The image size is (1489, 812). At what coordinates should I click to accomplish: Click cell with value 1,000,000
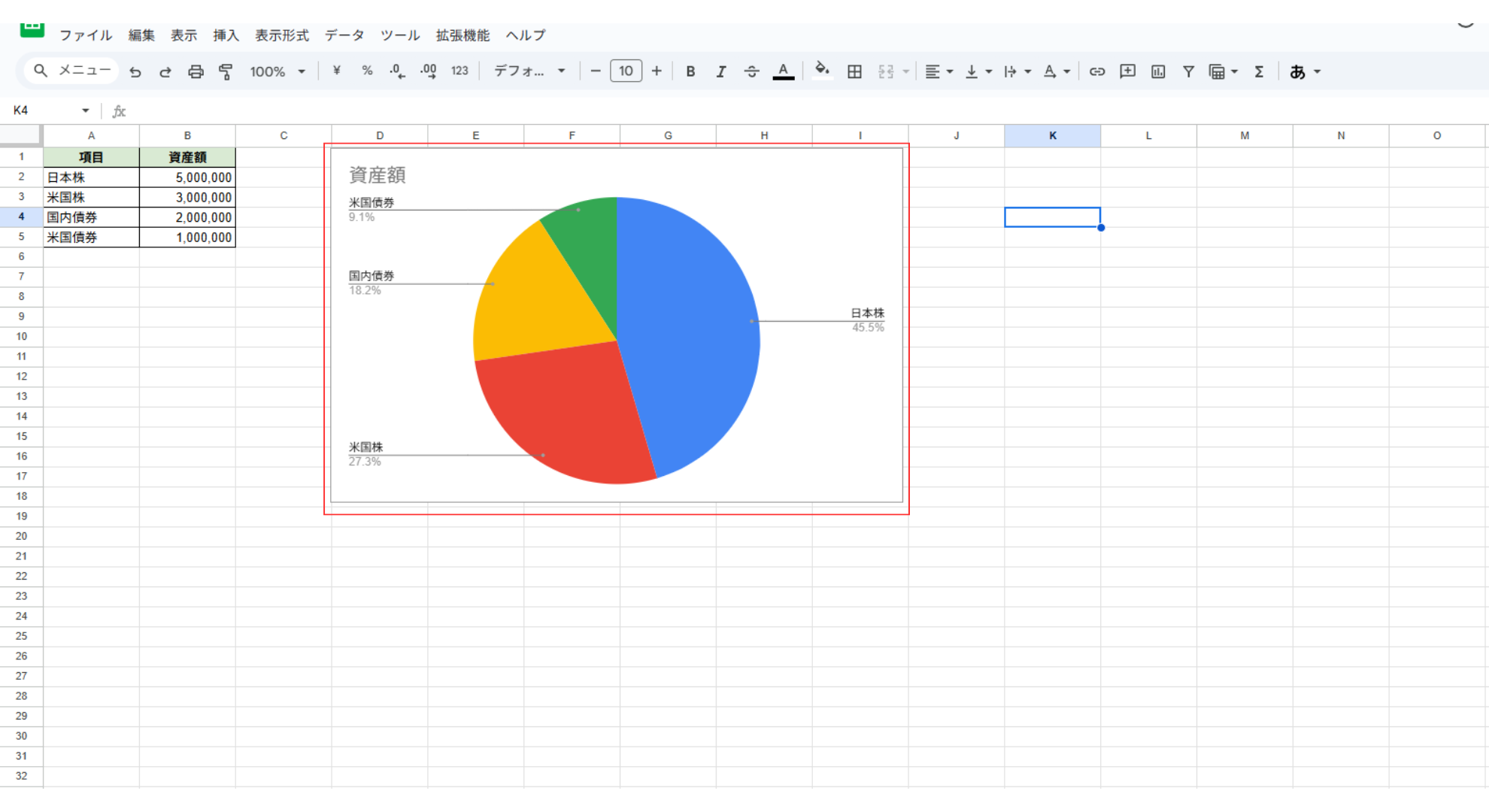(x=187, y=237)
